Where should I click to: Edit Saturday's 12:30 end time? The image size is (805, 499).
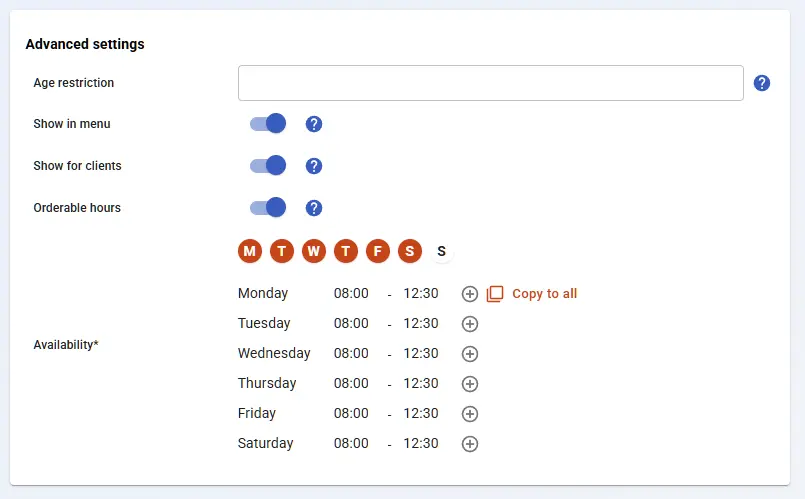coord(421,444)
